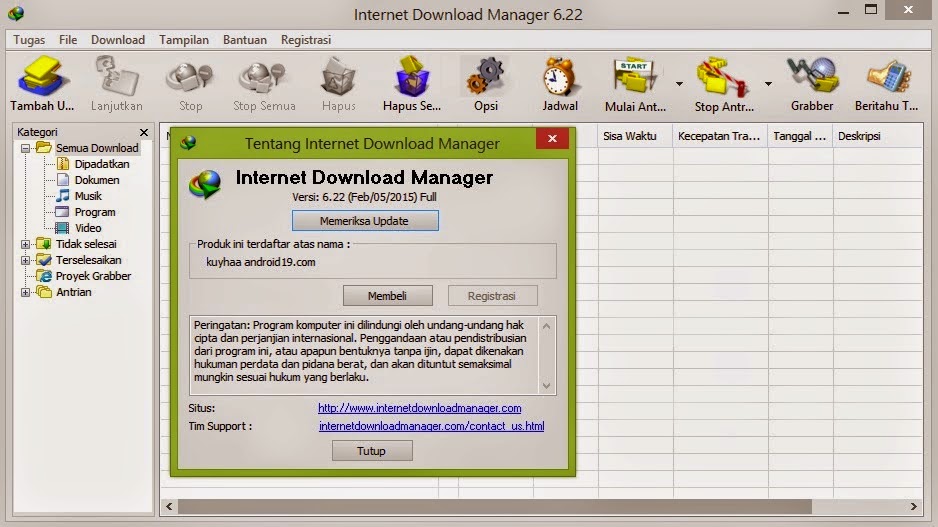This screenshot has height=527, width=938.
Task: Click the Terselesaikan folder icon
Action: pyautogui.click(x=44, y=260)
